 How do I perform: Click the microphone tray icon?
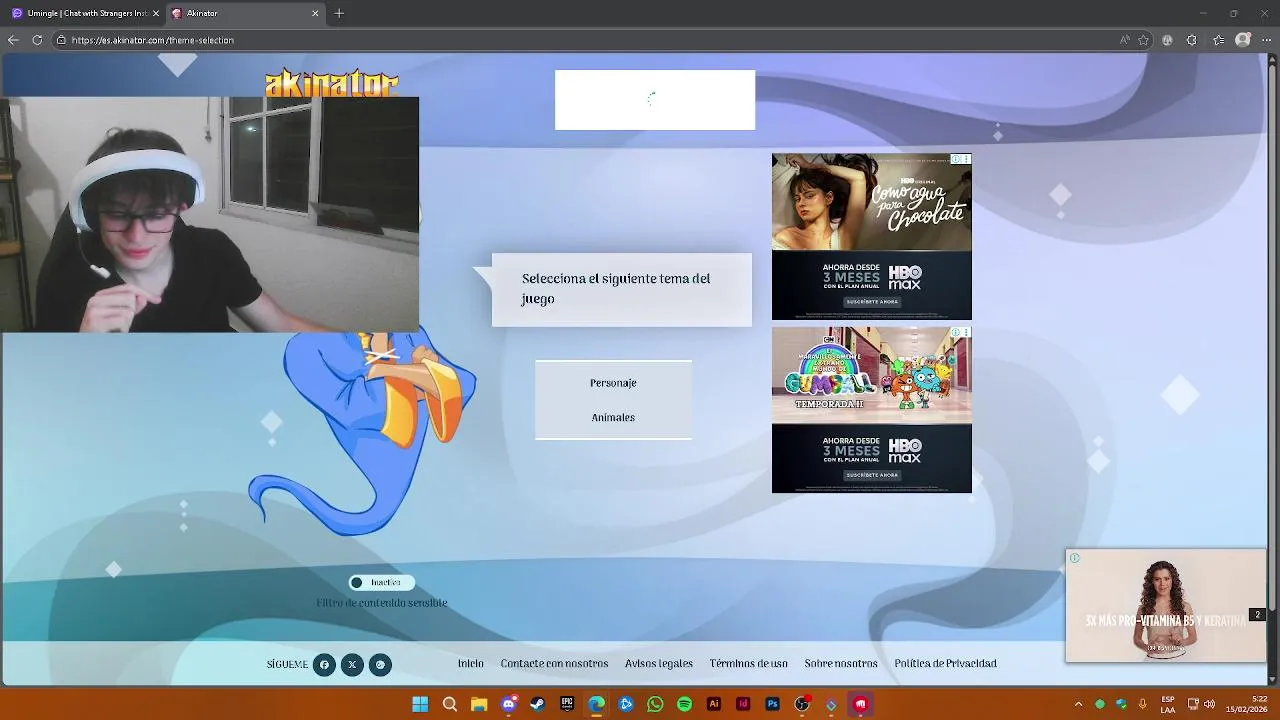pyautogui.click(x=1142, y=704)
